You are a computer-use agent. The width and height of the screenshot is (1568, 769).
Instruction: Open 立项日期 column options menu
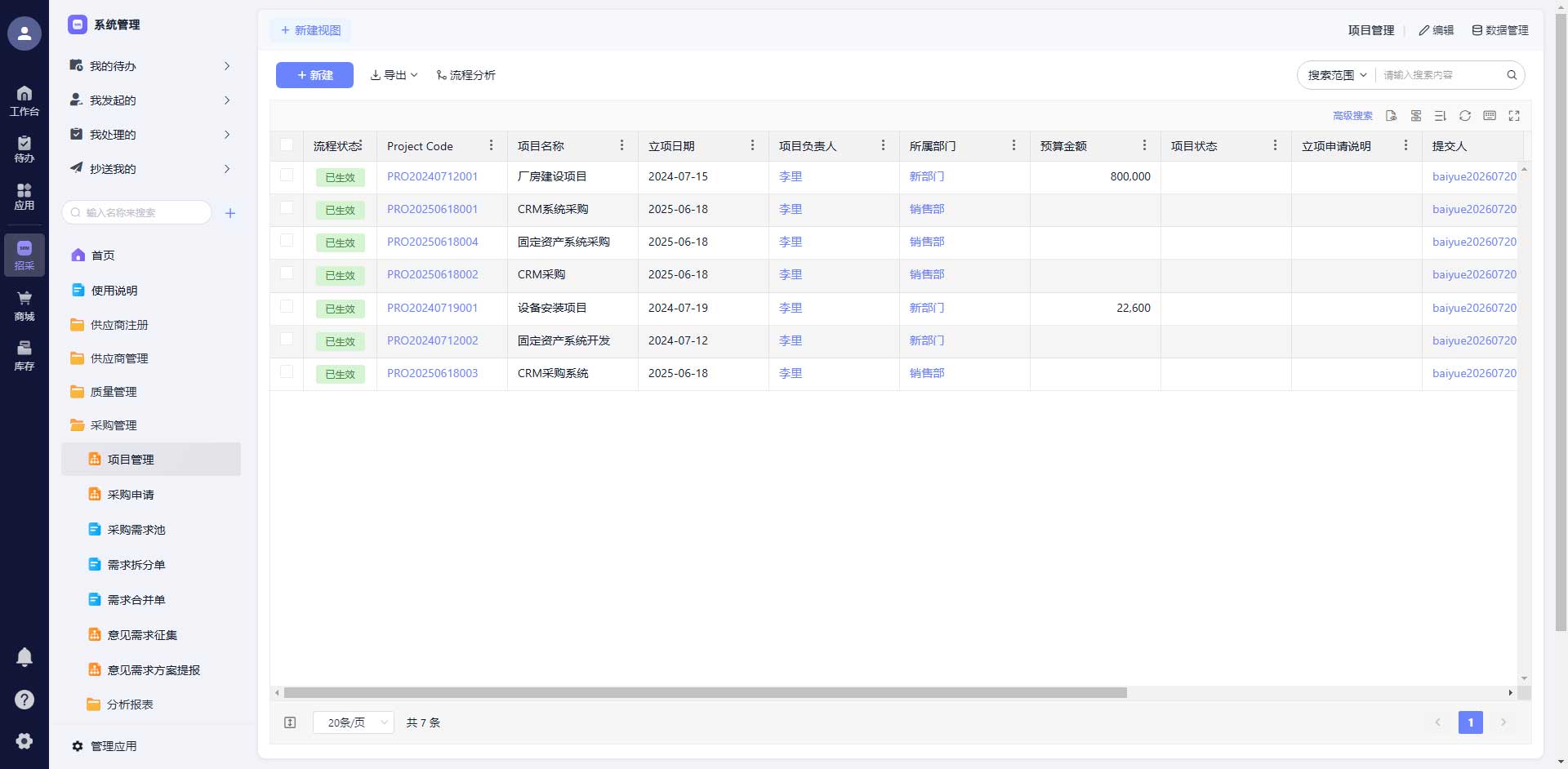752,145
